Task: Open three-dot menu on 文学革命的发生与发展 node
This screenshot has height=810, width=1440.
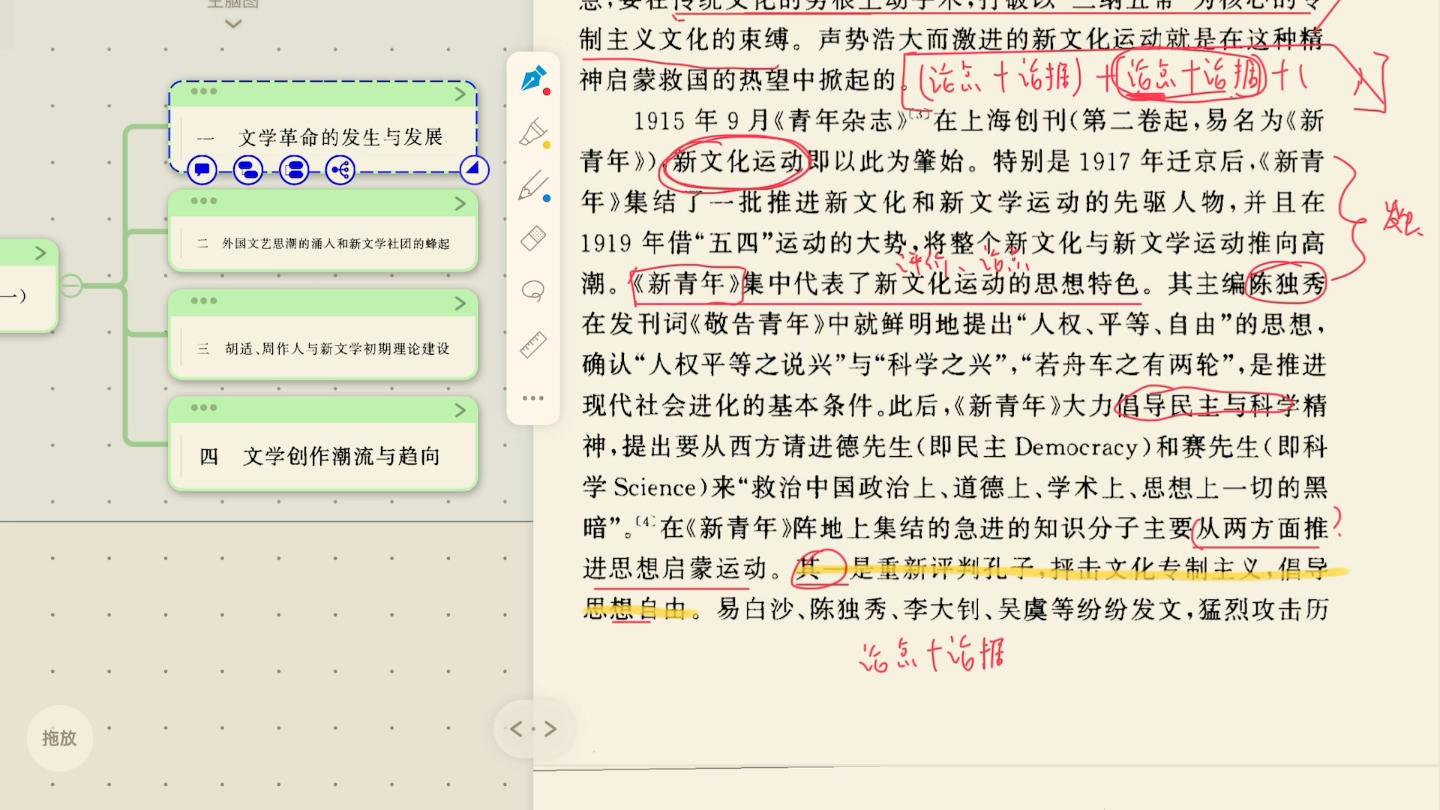Action: 204,92
